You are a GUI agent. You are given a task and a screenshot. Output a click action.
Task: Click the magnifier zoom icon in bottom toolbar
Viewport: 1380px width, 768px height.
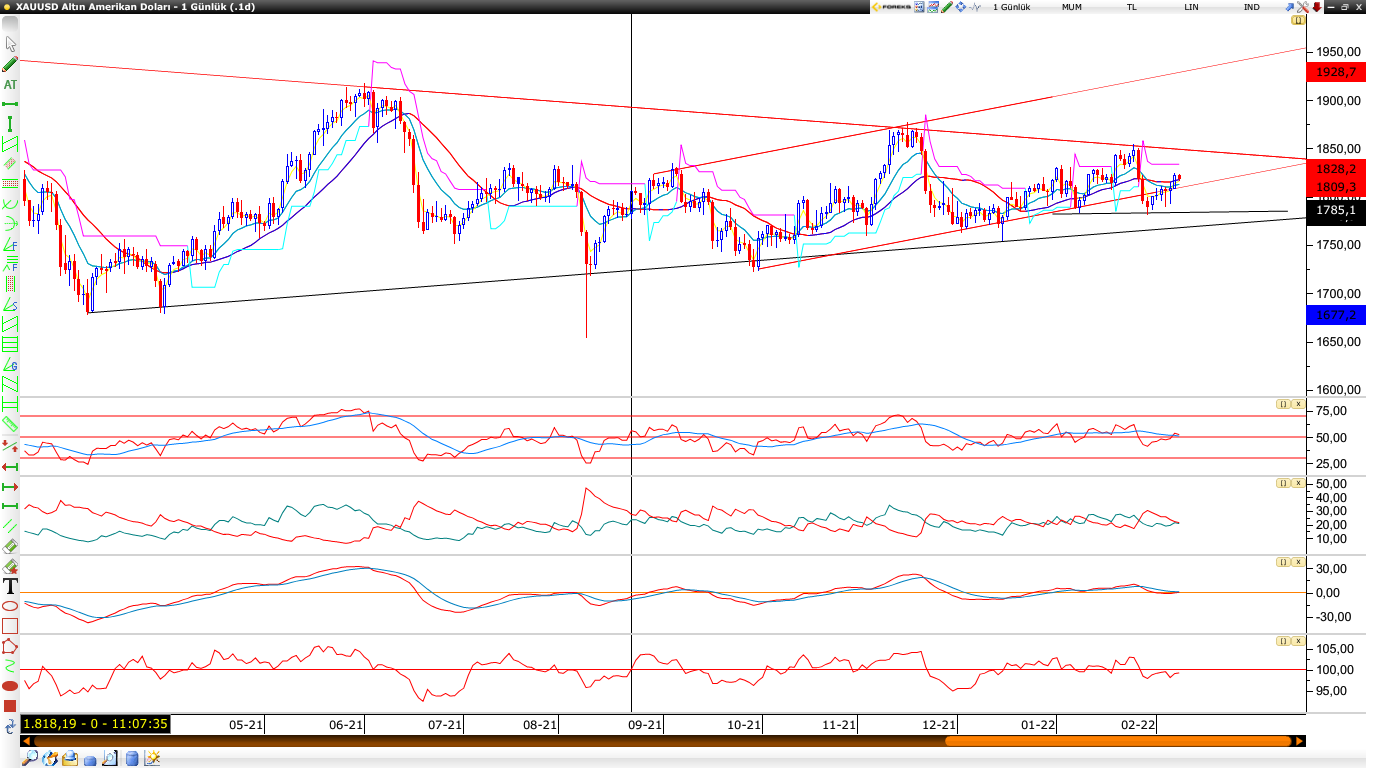tap(30, 758)
